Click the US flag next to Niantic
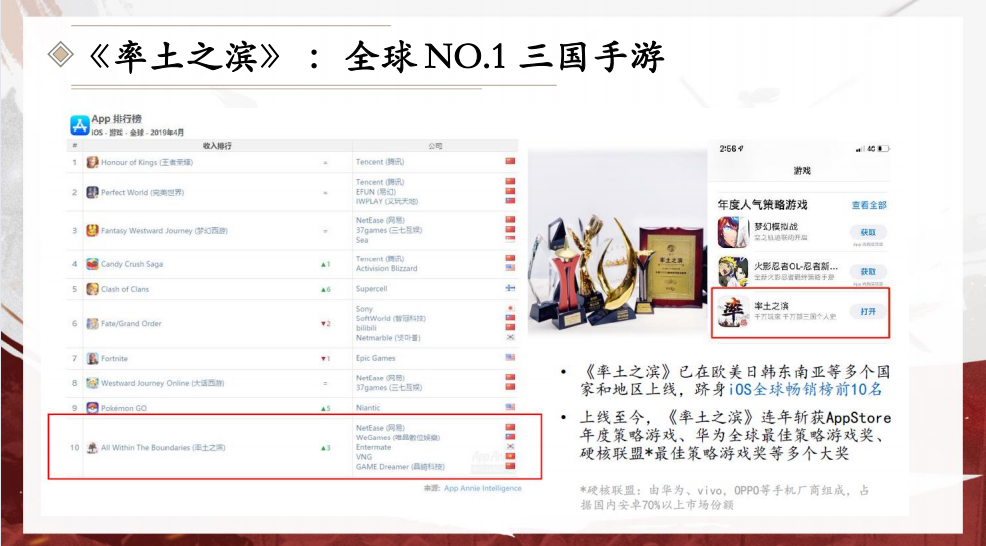The image size is (986, 546). (x=510, y=408)
